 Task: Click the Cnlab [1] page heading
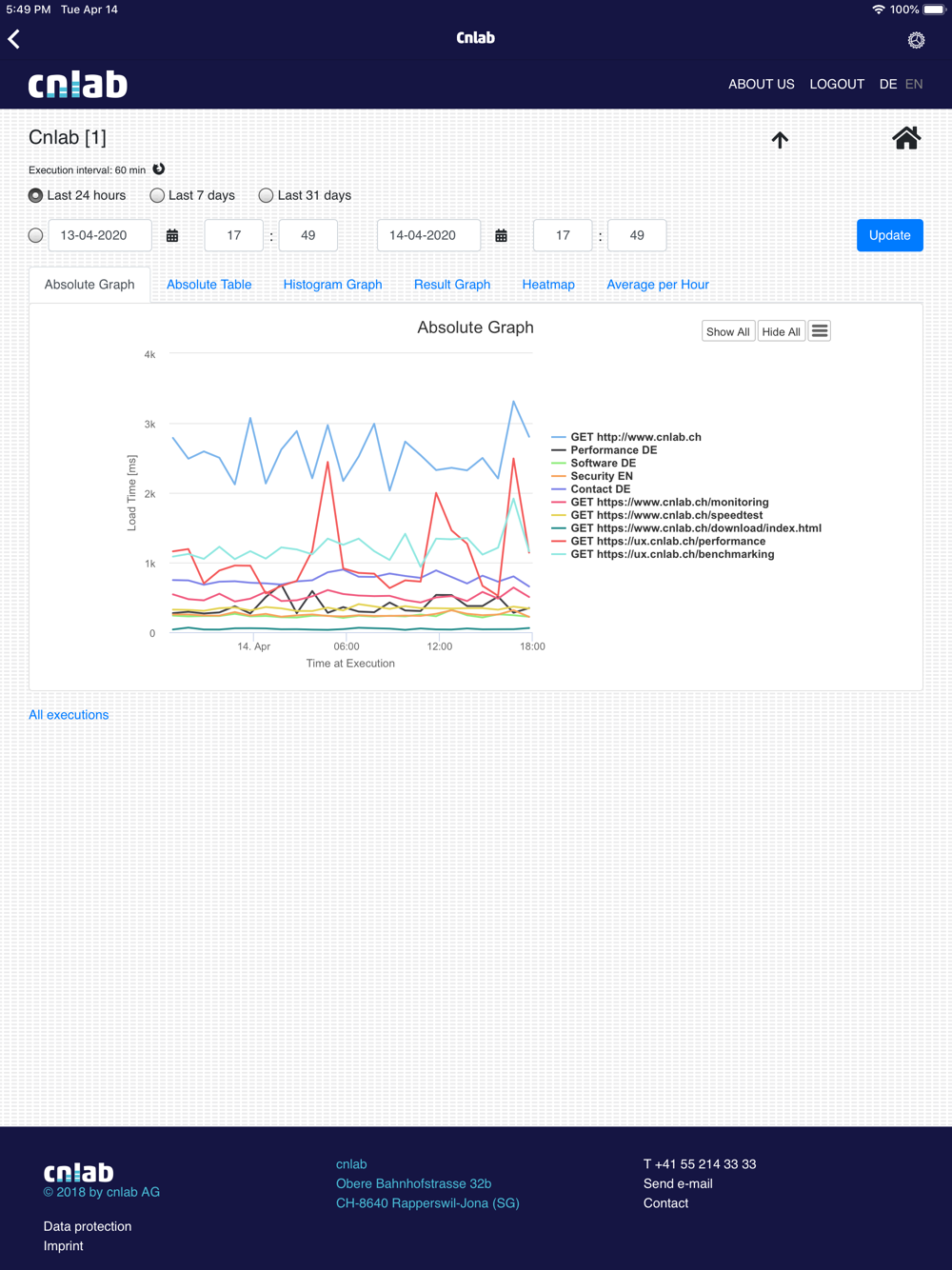click(68, 137)
